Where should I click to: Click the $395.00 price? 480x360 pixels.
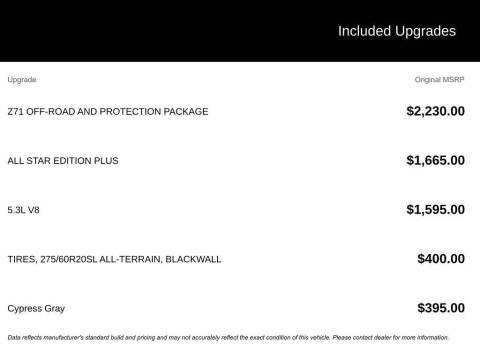(x=441, y=308)
